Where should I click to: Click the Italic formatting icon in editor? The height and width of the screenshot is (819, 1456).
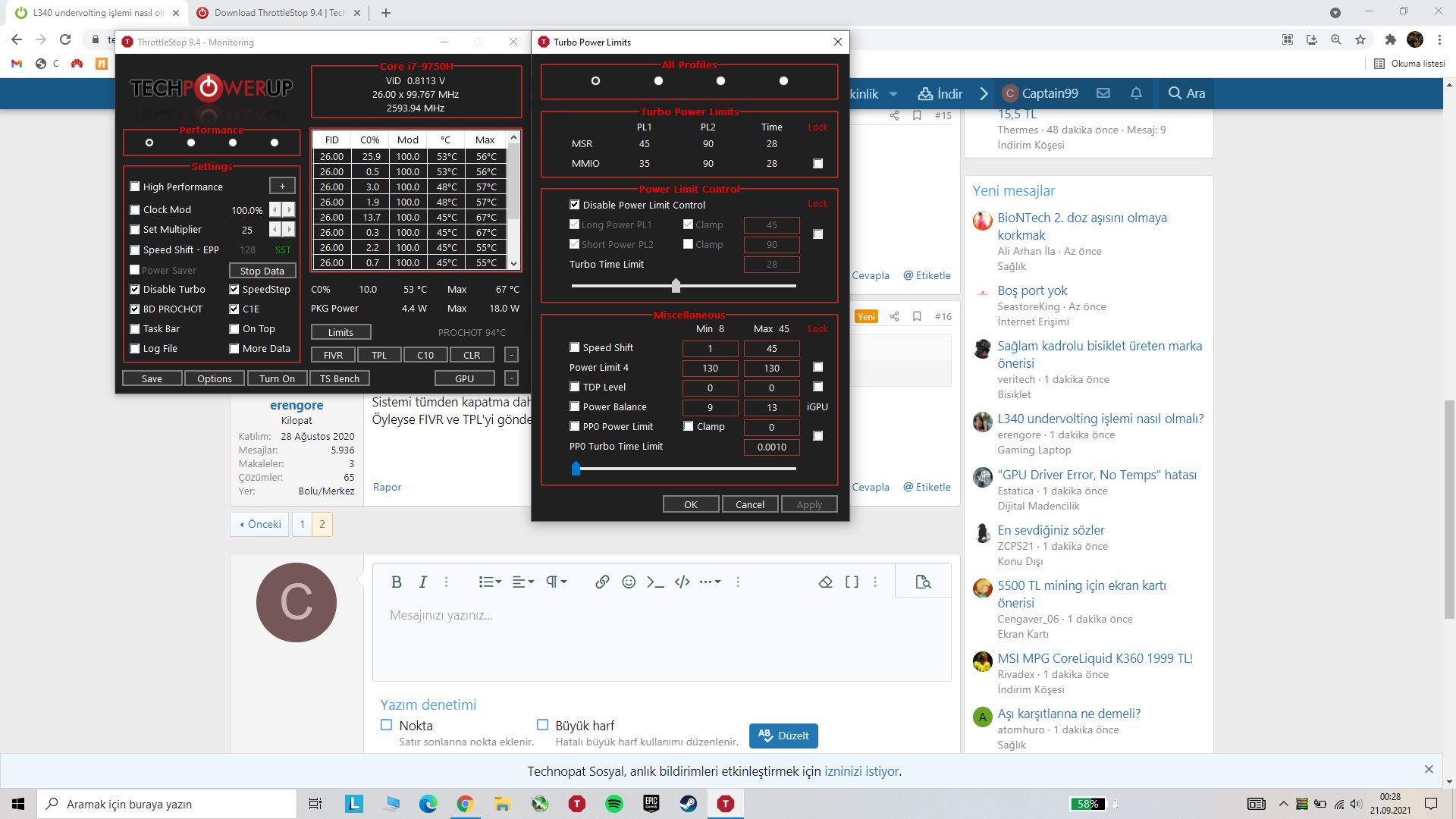click(422, 582)
